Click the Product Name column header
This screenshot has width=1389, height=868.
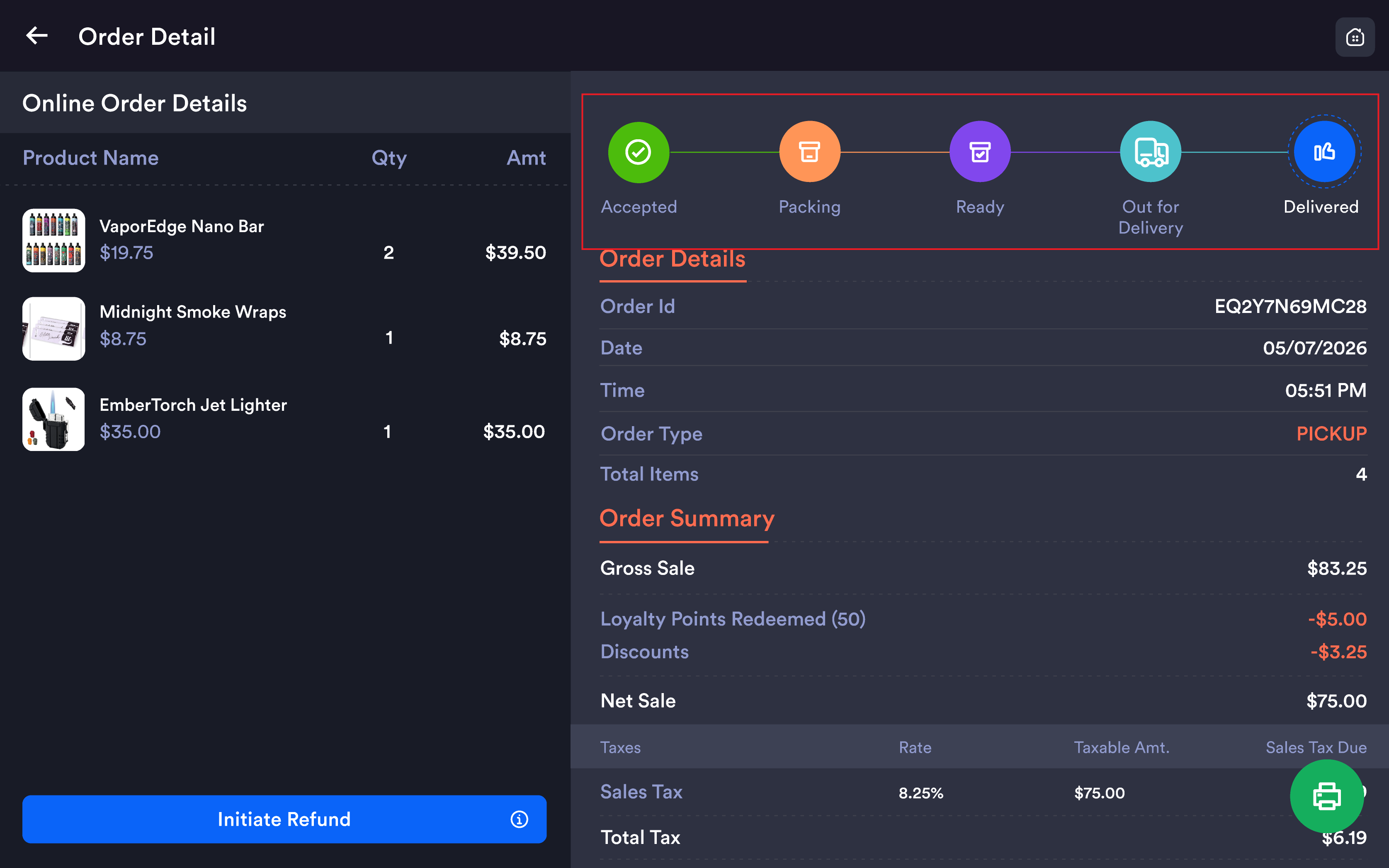point(91,158)
